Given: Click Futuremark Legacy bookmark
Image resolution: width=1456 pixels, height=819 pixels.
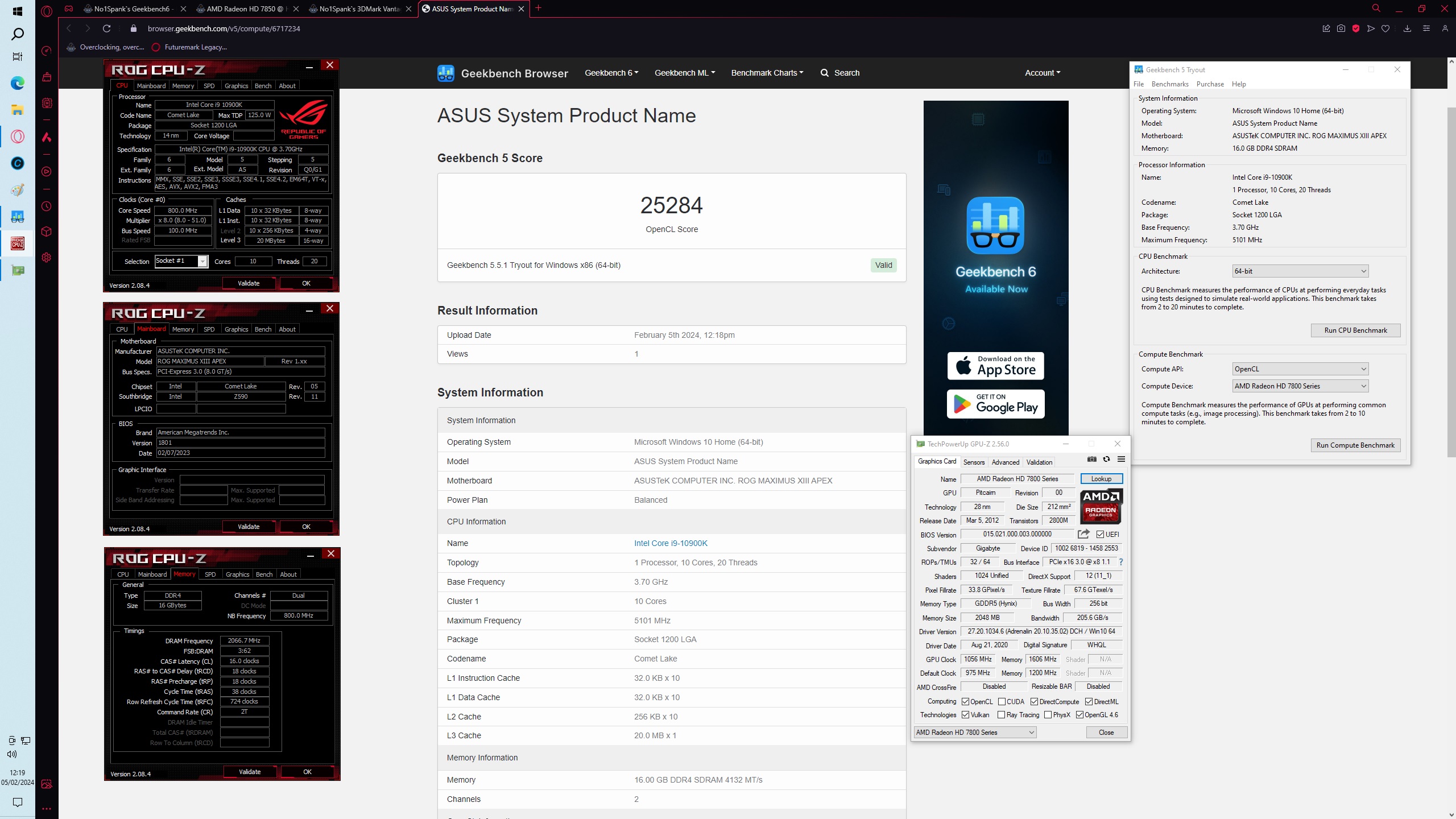Looking at the screenshot, I should click(190, 47).
